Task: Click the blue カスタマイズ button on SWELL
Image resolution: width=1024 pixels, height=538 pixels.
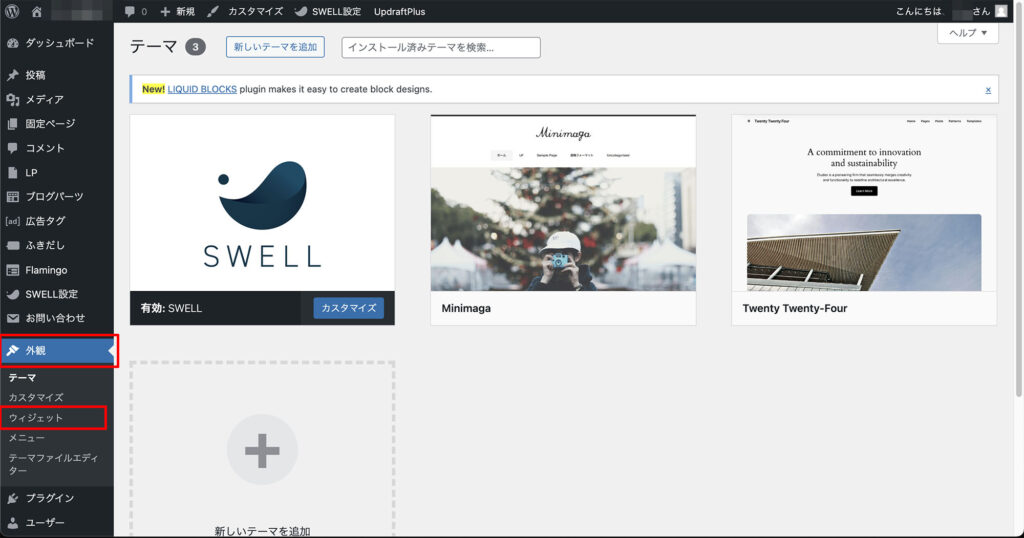Action: point(349,308)
